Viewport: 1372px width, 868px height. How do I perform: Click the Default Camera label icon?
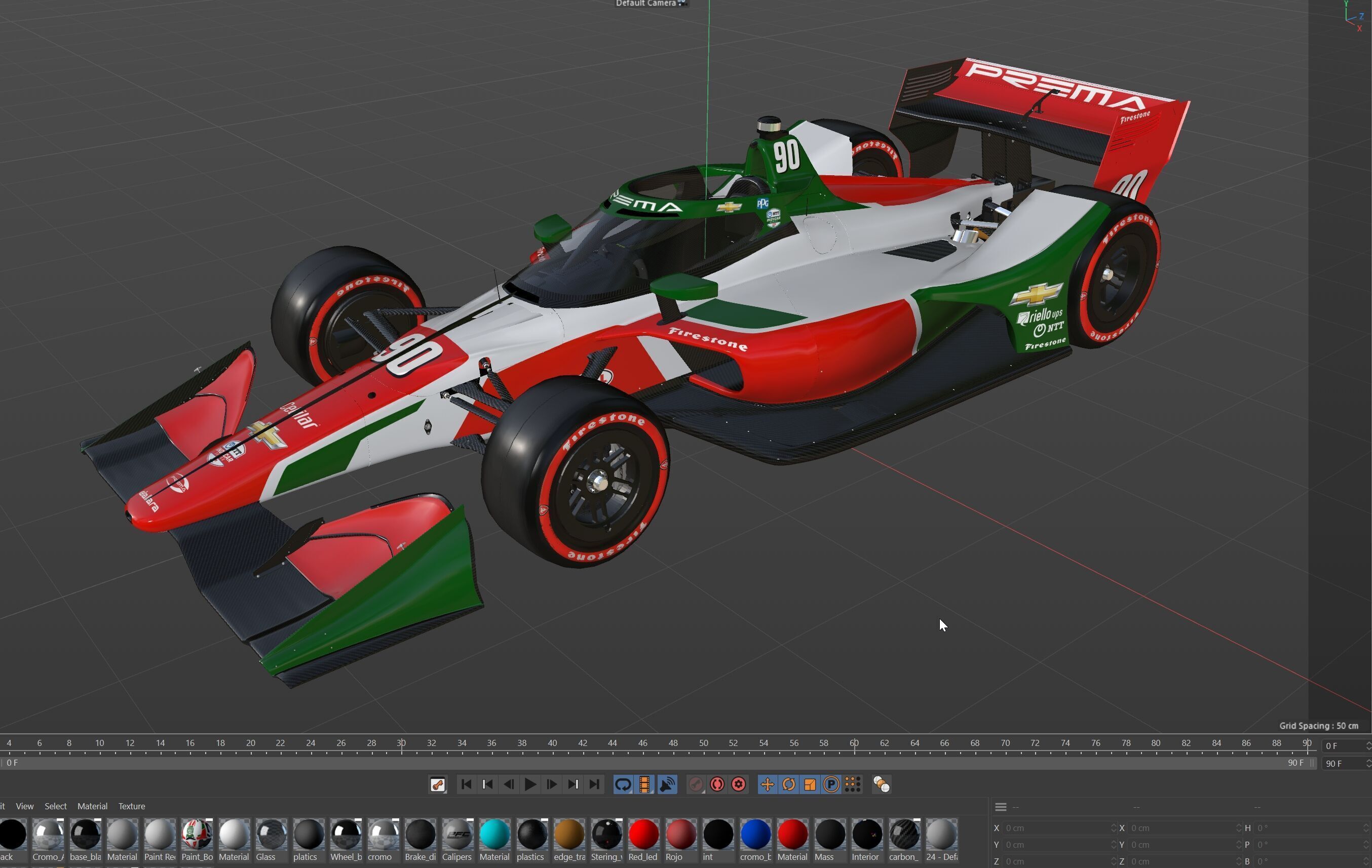tap(682, 4)
